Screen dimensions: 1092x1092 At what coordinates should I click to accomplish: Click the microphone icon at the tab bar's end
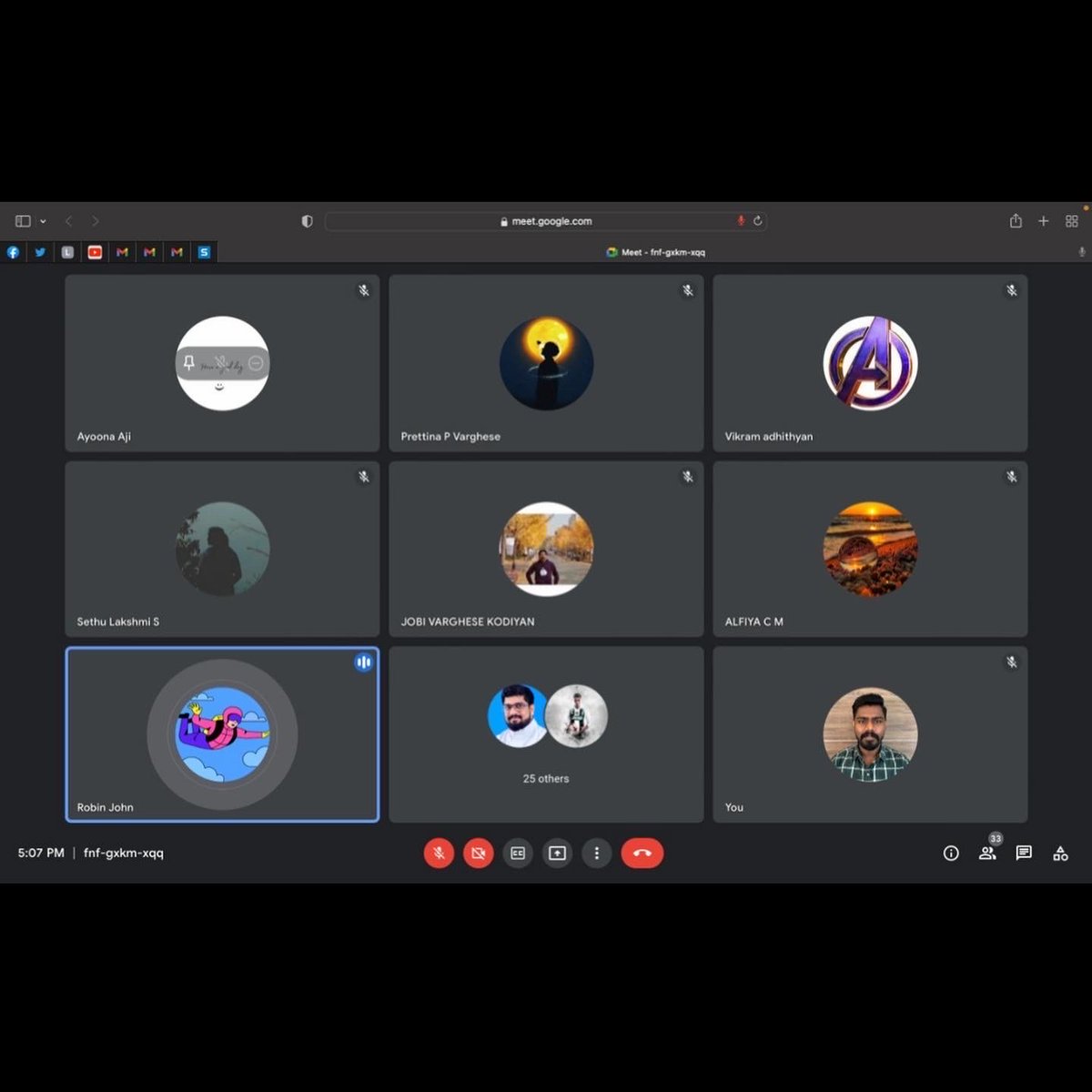(1082, 252)
